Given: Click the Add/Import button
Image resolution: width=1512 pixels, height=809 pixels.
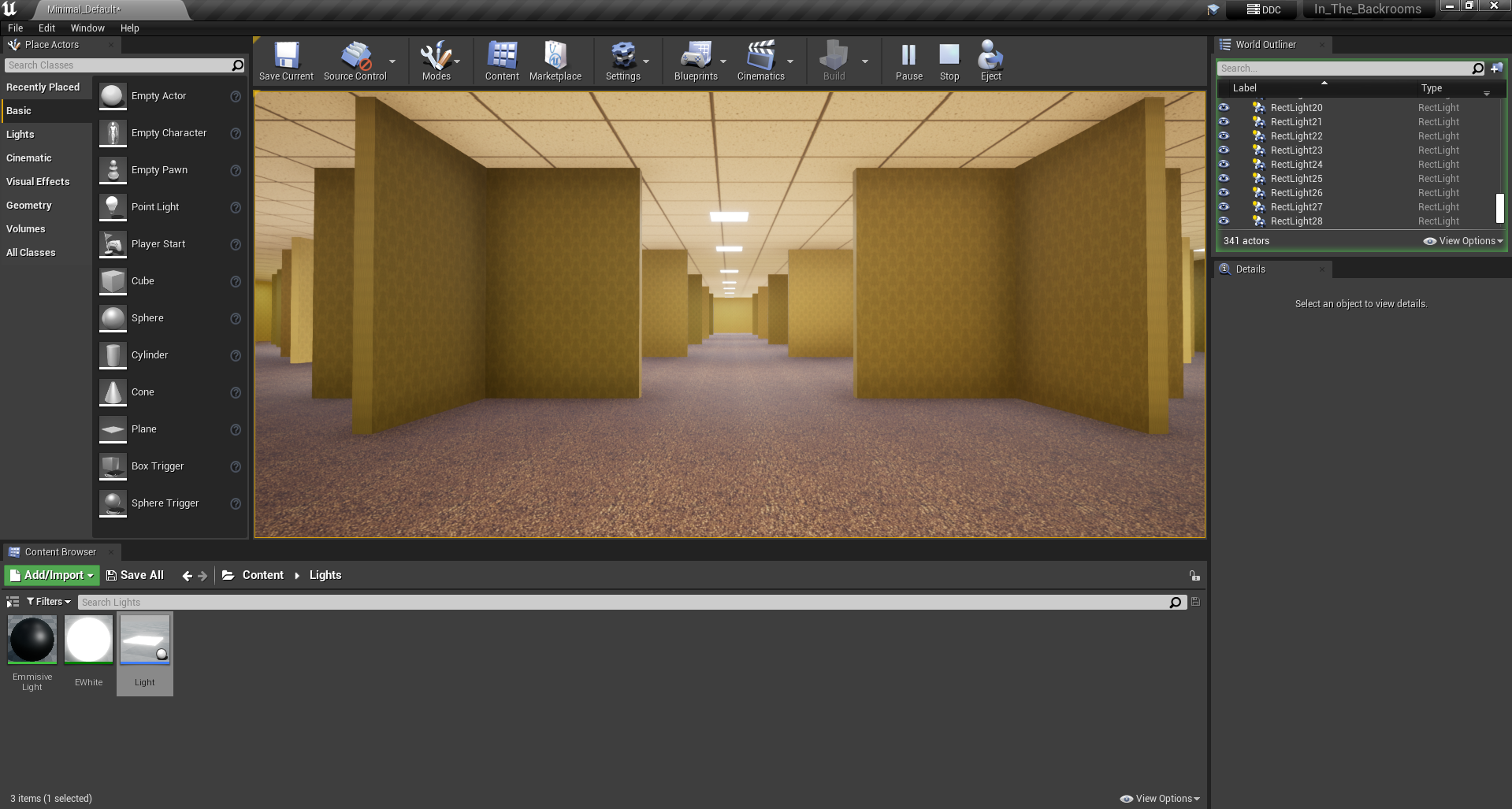Looking at the screenshot, I should point(52,576).
